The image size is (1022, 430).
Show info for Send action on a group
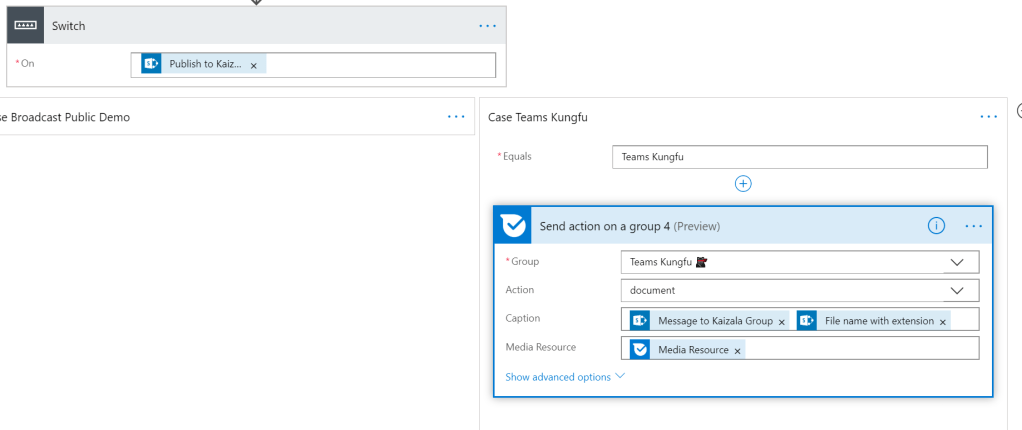tap(936, 226)
